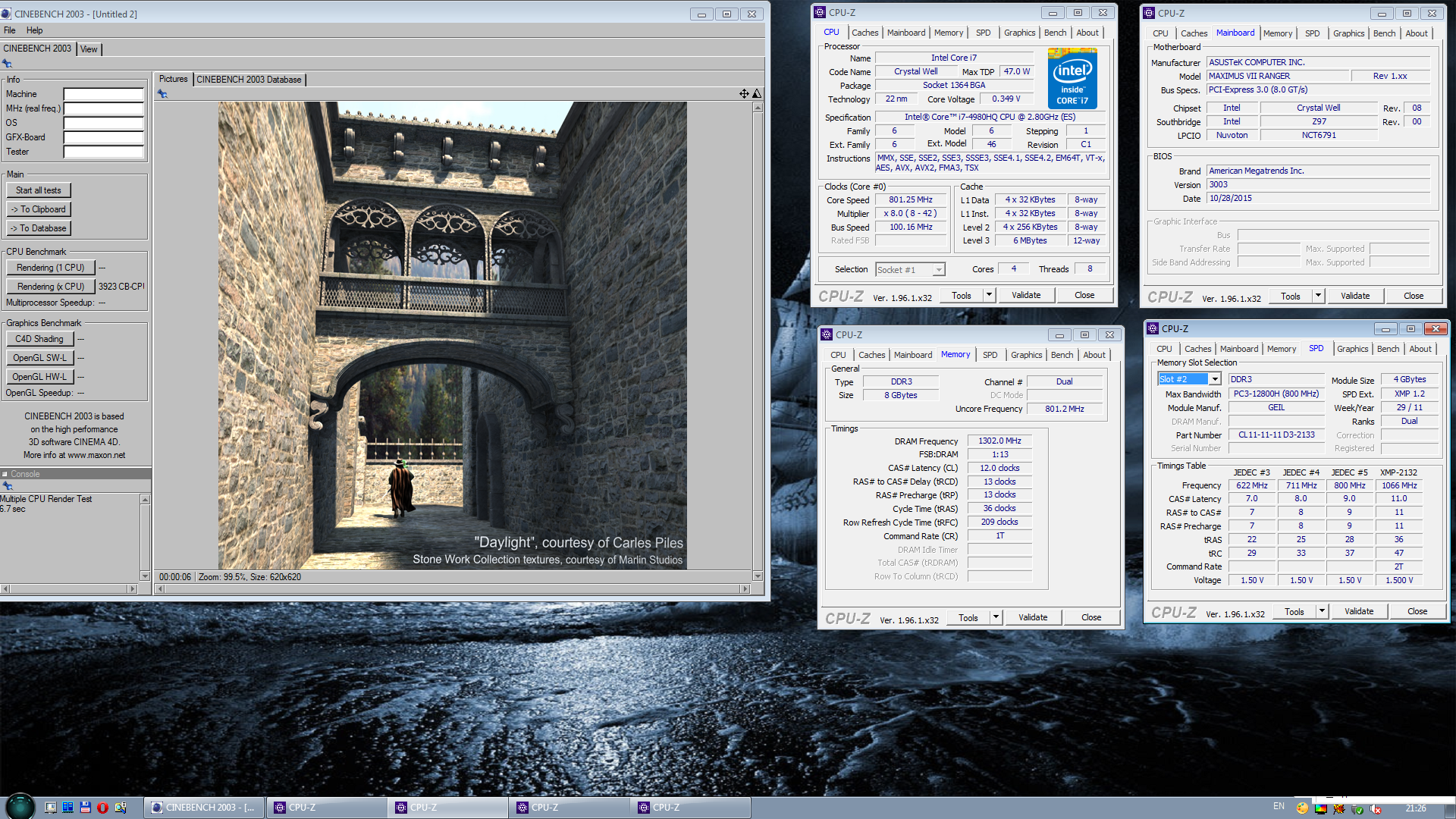Click the CINEBENCH title bar app icon

pos(7,14)
